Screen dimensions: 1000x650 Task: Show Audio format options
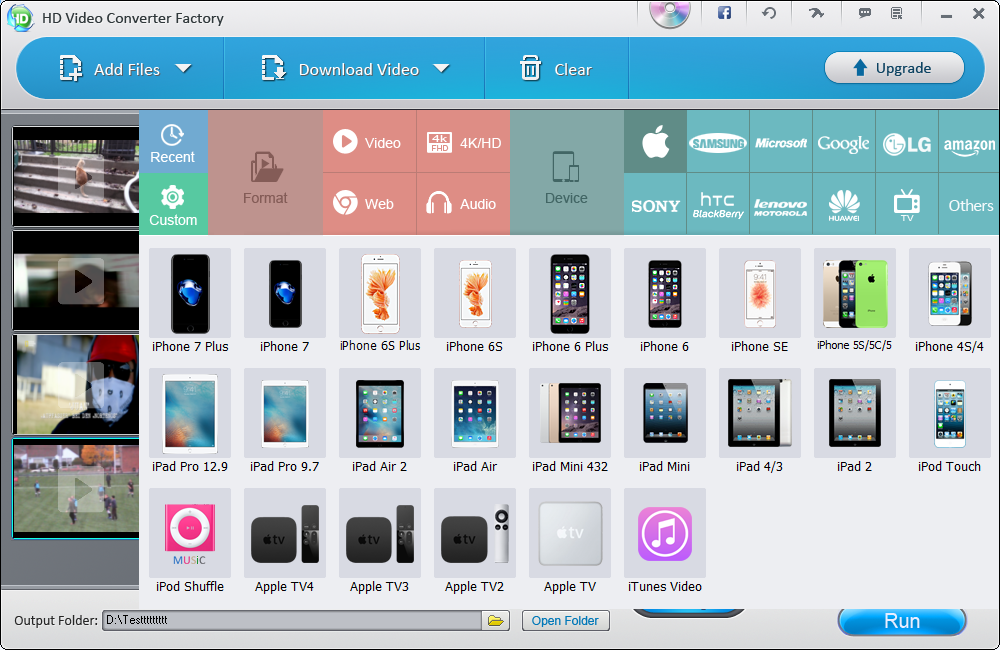click(x=464, y=204)
